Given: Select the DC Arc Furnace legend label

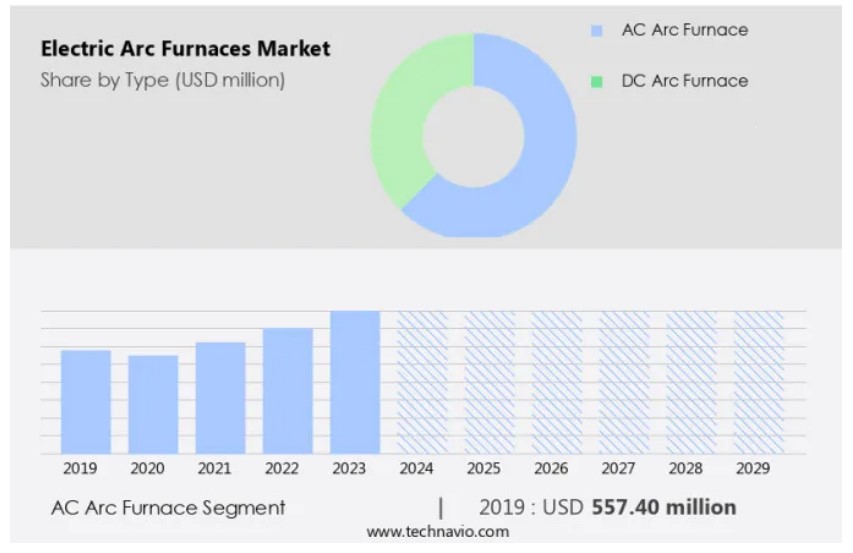Looking at the screenshot, I should (x=684, y=81).
